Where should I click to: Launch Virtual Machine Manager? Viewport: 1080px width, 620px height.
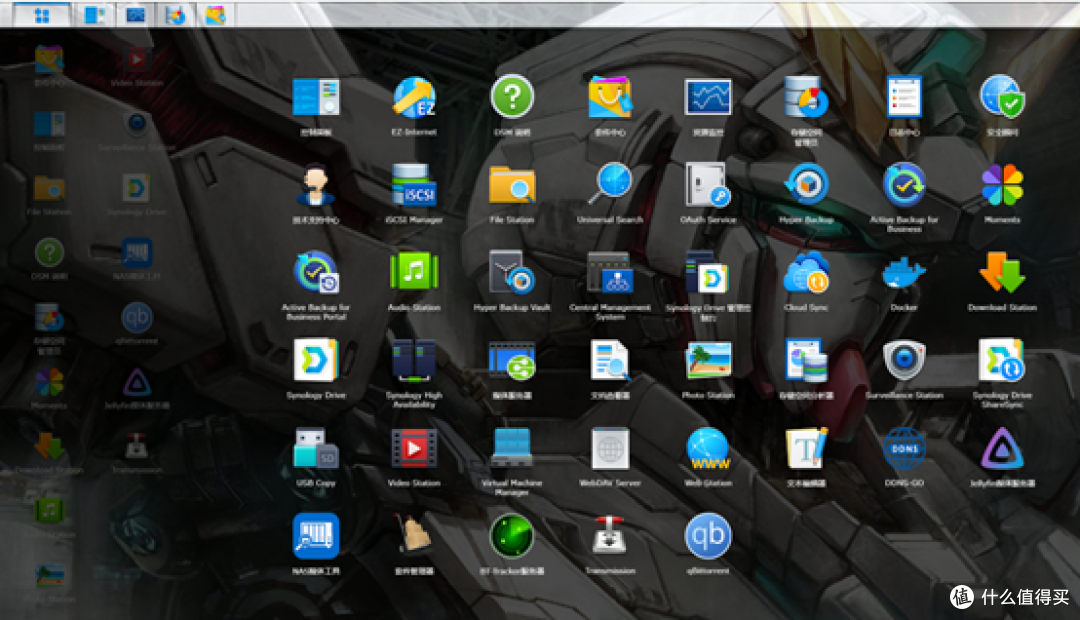(x=512, y=448)
